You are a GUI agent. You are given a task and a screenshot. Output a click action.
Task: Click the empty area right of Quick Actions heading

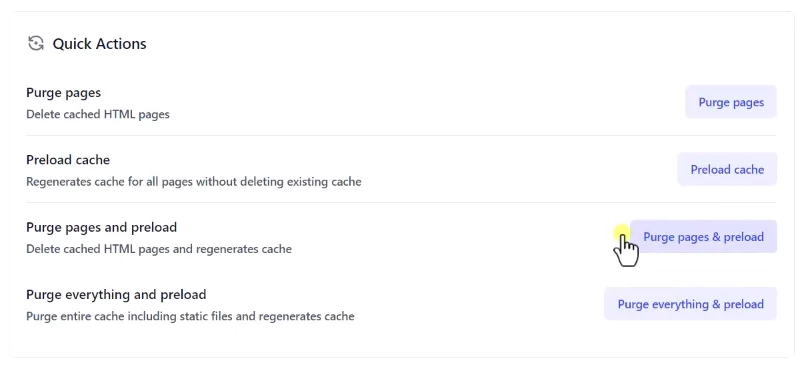click(x=462, y=44)
